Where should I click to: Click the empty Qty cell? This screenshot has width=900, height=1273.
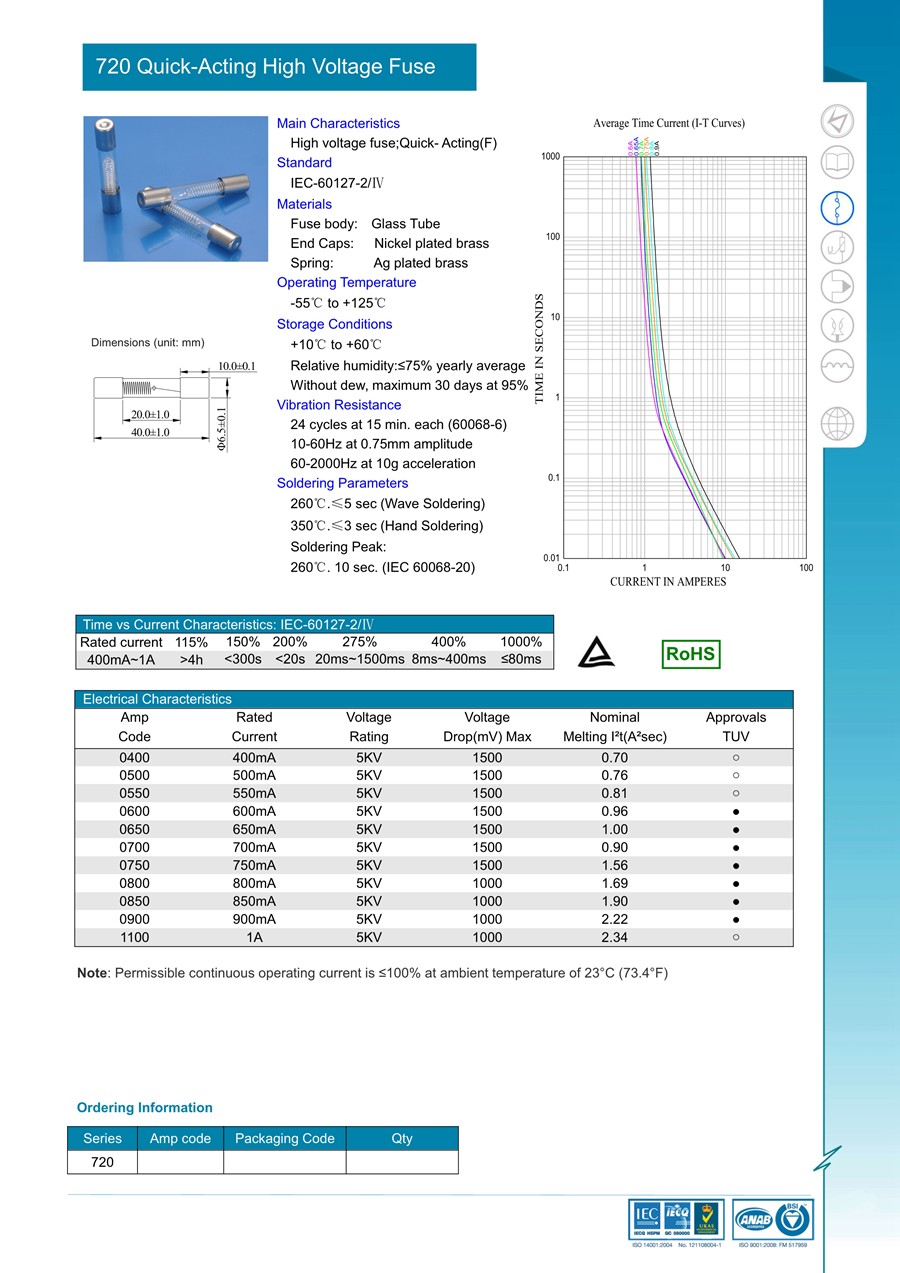tap(402, 1162)
